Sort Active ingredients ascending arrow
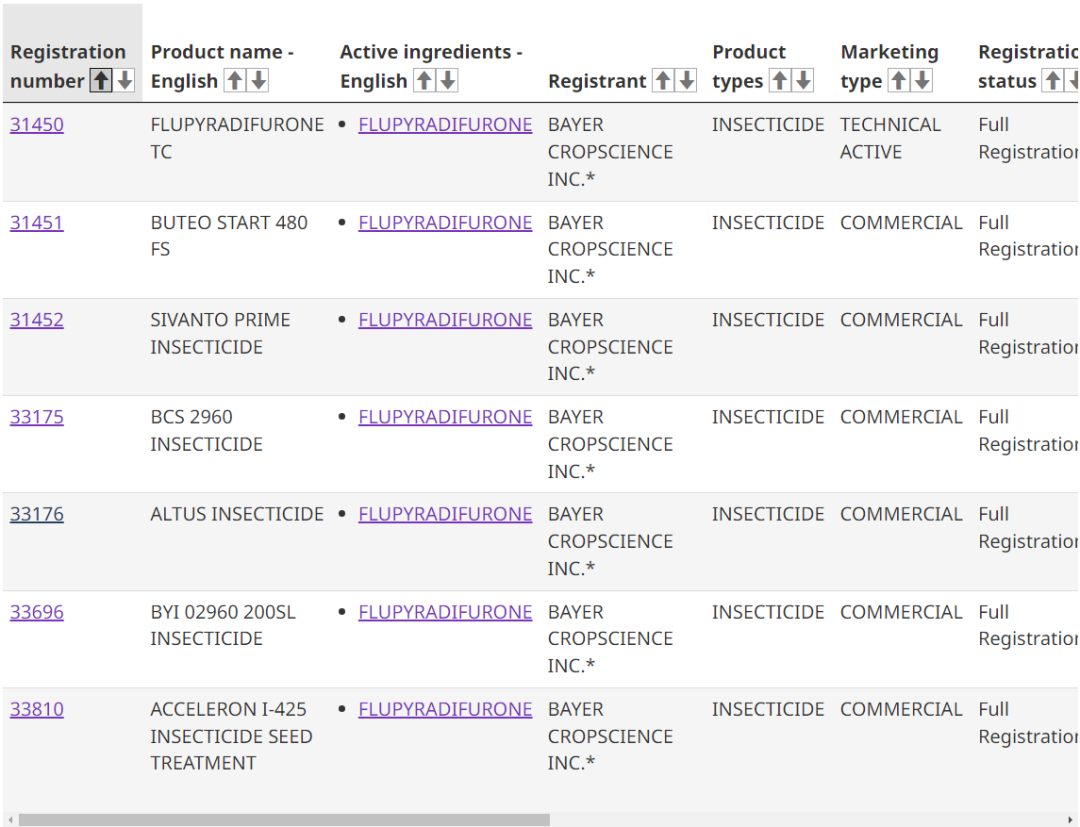Viewport: 1080px width, 827px height. tap(424, 81)
